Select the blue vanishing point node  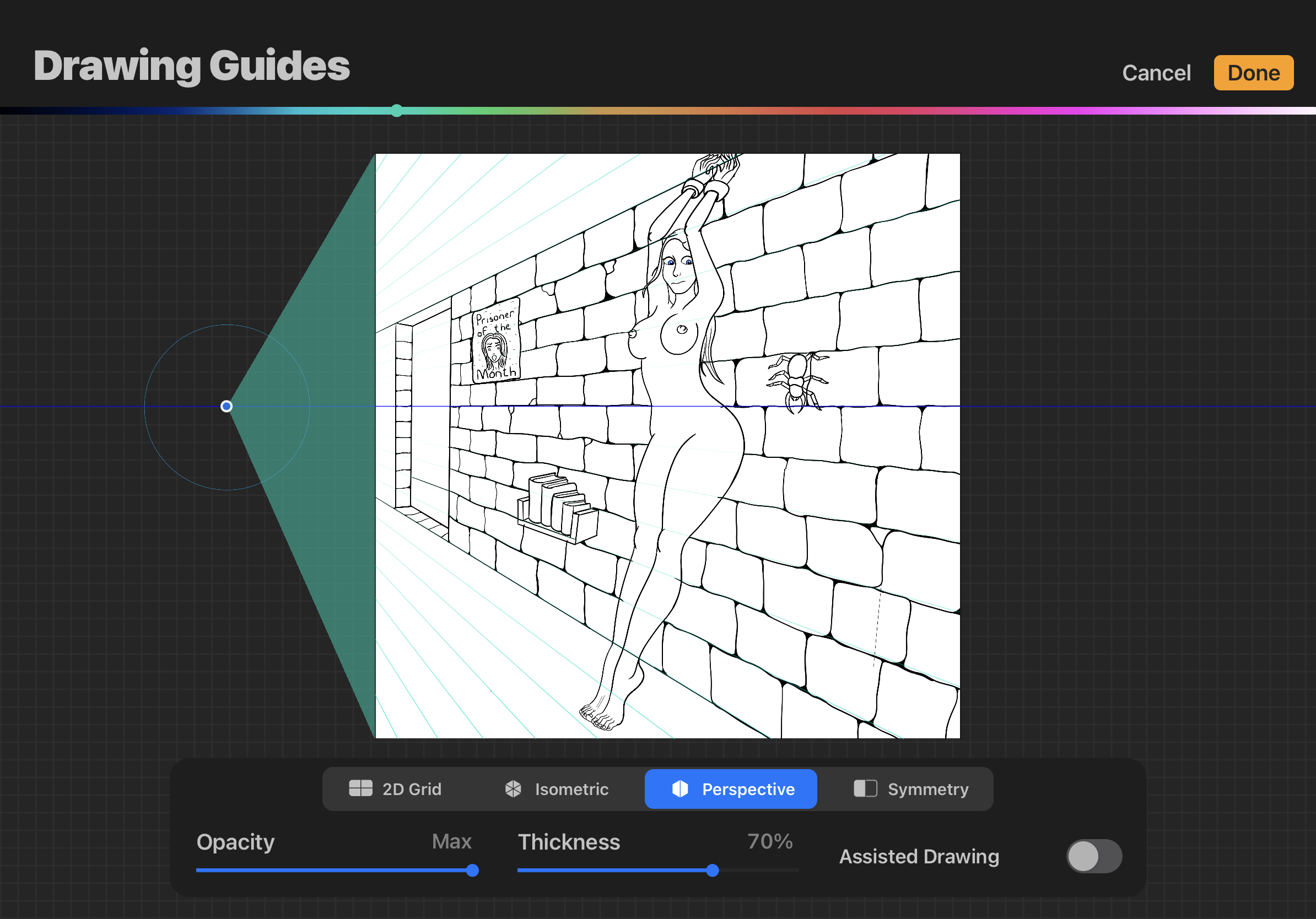pos(226,406)
